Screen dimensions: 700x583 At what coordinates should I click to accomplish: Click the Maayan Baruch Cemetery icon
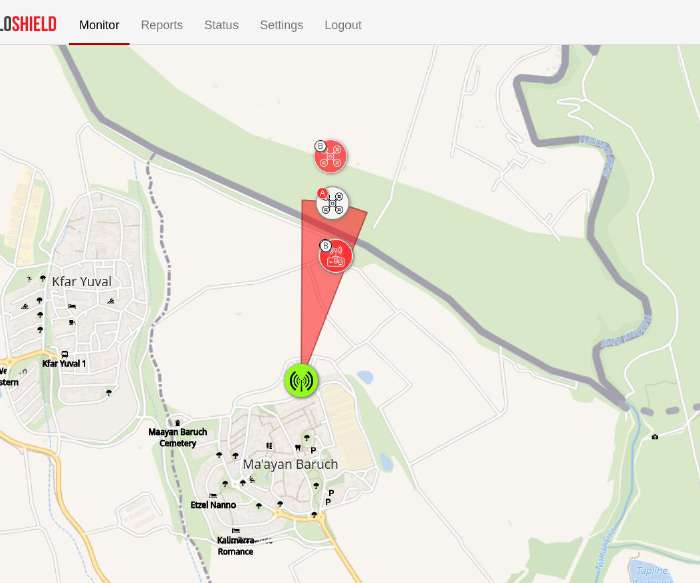coord(178,423)
